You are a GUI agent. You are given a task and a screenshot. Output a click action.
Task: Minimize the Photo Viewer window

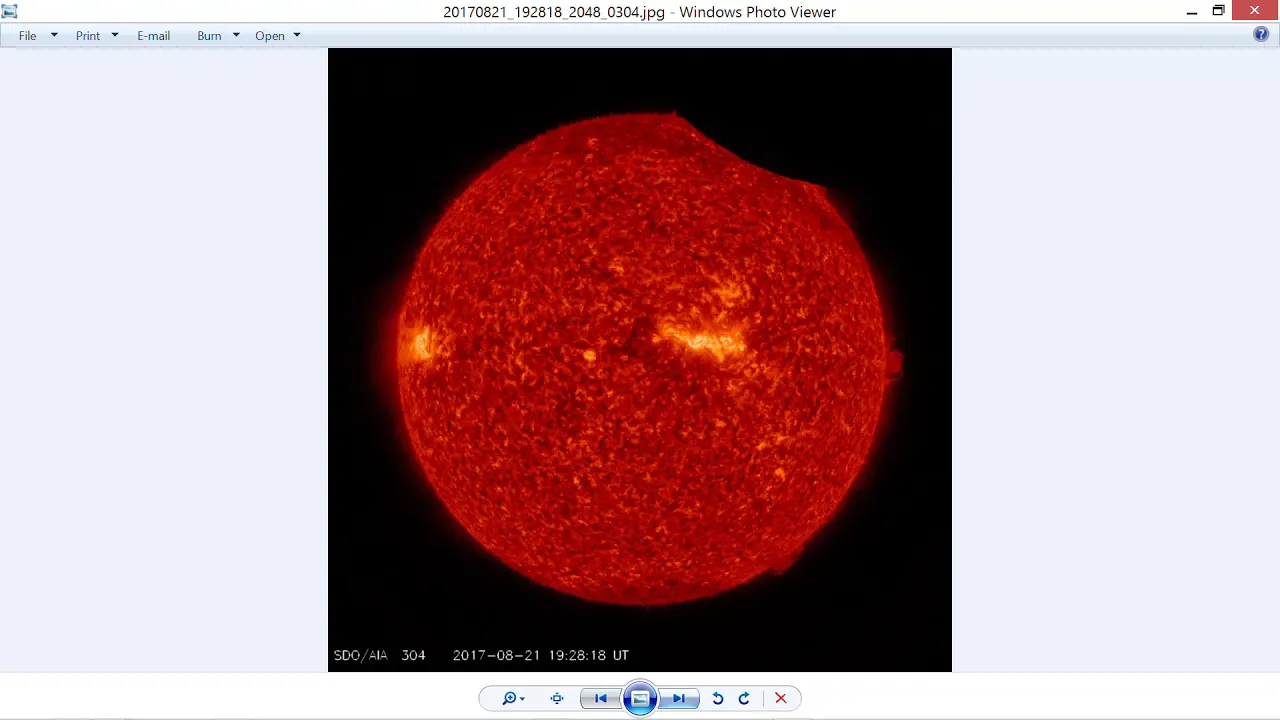click(1192, 12)
